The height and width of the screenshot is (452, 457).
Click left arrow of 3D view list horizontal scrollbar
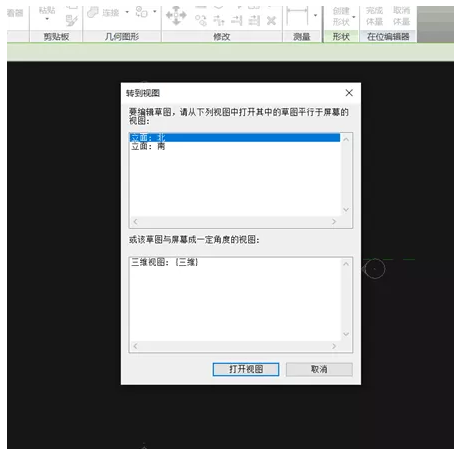pos(135,346)
